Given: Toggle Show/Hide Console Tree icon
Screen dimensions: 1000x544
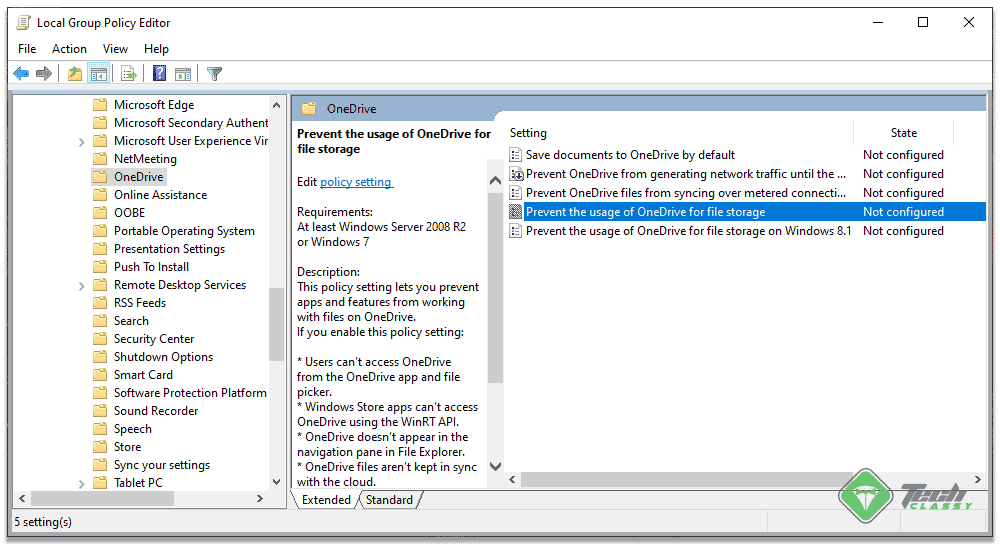Looking at the screenshot, I should click(98, 74).
